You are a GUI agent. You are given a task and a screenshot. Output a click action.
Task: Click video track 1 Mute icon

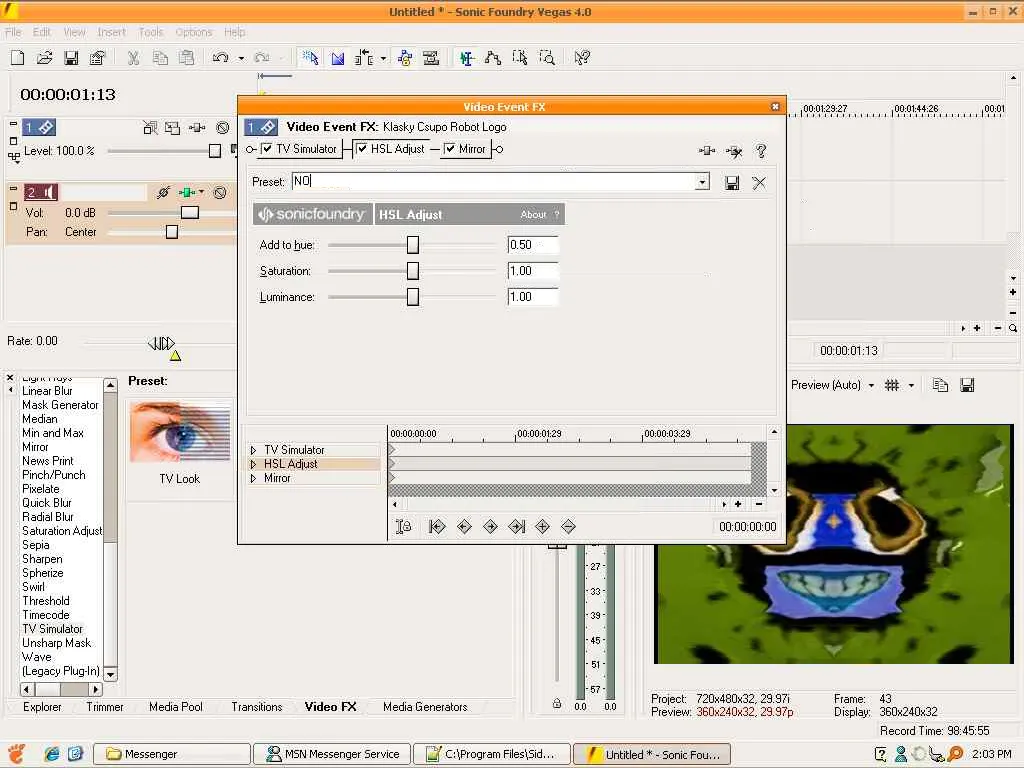[x=222, y=128]
